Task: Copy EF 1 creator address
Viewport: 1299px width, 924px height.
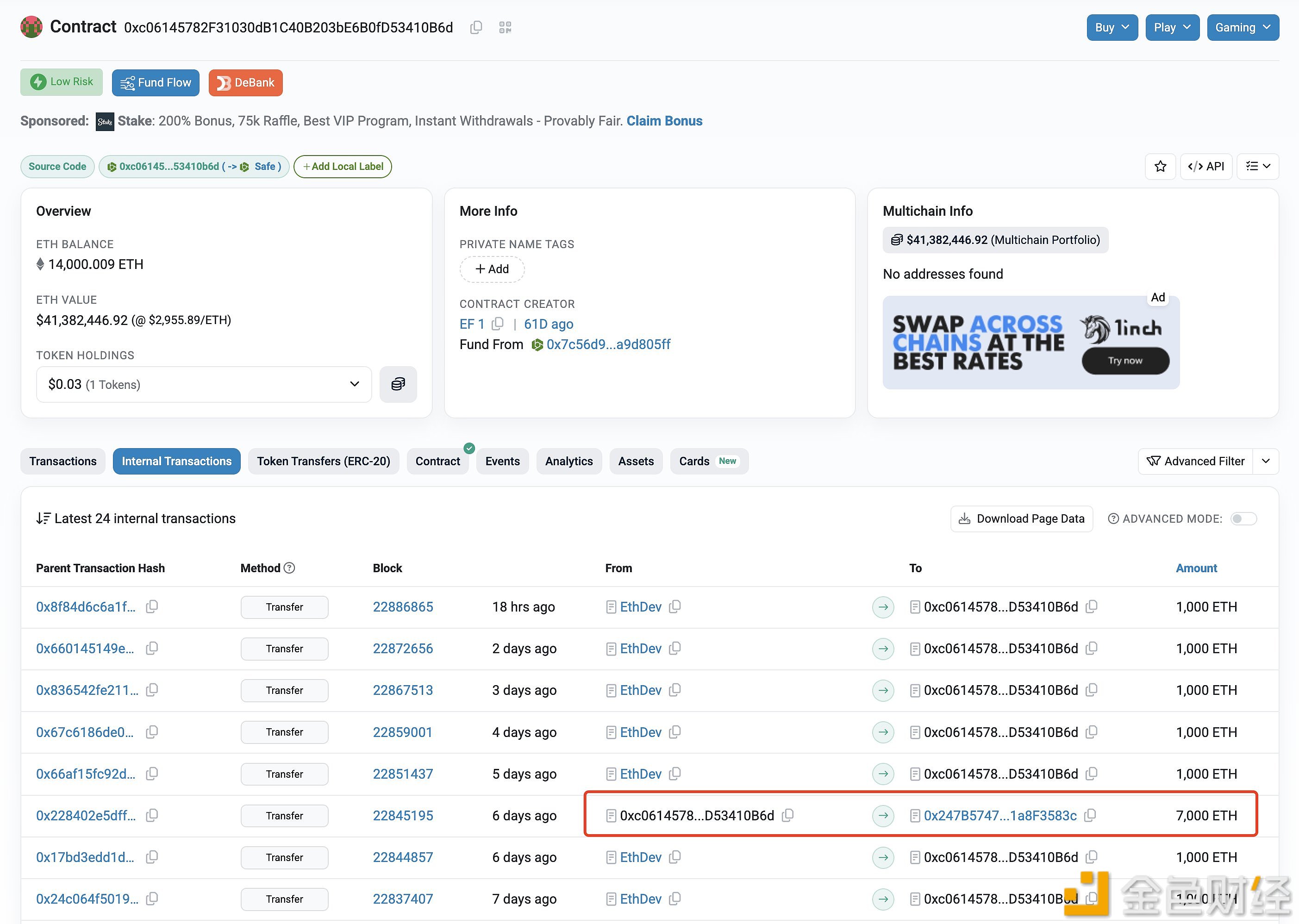Action: pos(498,324)
